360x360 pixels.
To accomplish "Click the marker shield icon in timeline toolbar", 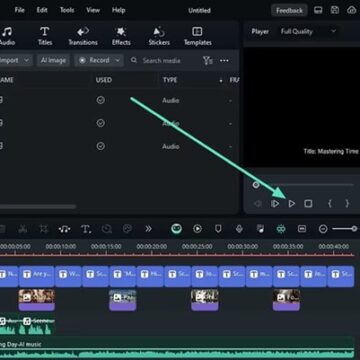I will point(218,229).
